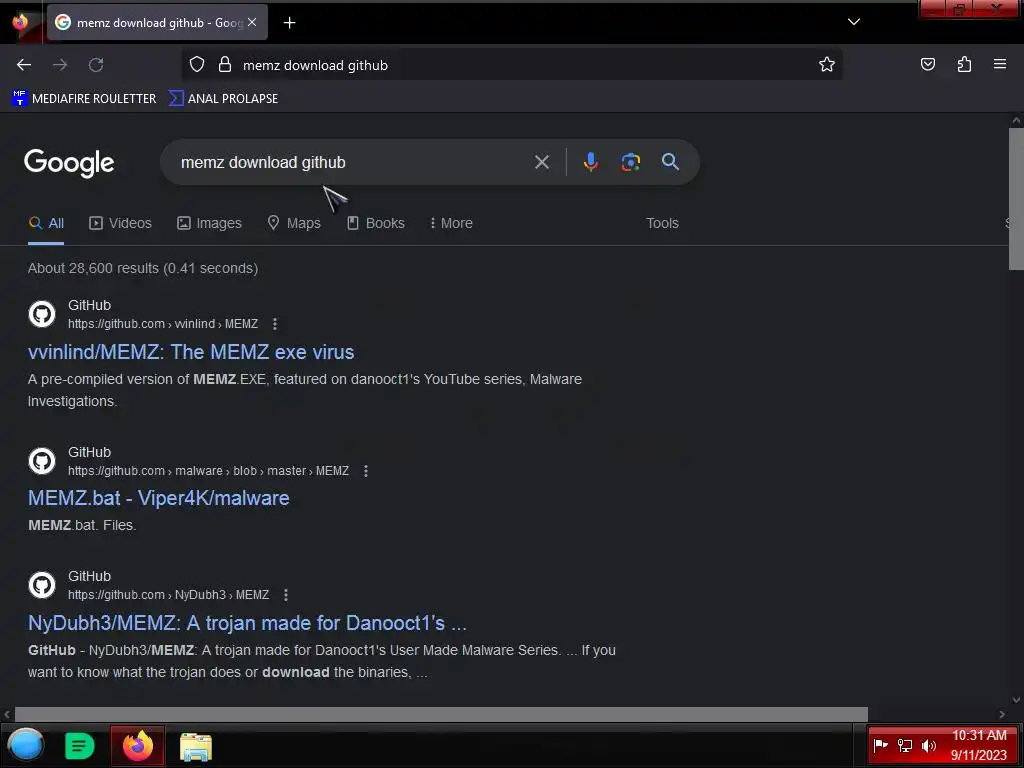Open the Extensions puzzle icon

pos(964,65)
